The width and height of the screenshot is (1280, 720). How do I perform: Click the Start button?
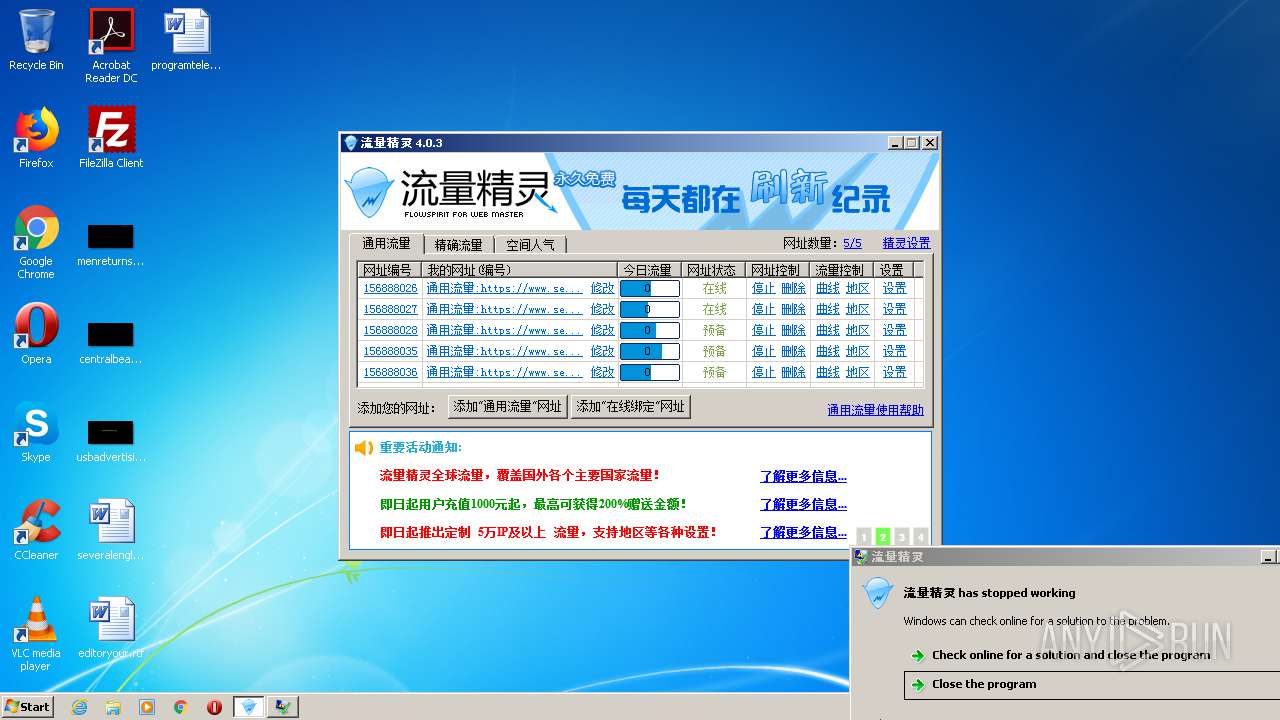click(x=27, y=707)
